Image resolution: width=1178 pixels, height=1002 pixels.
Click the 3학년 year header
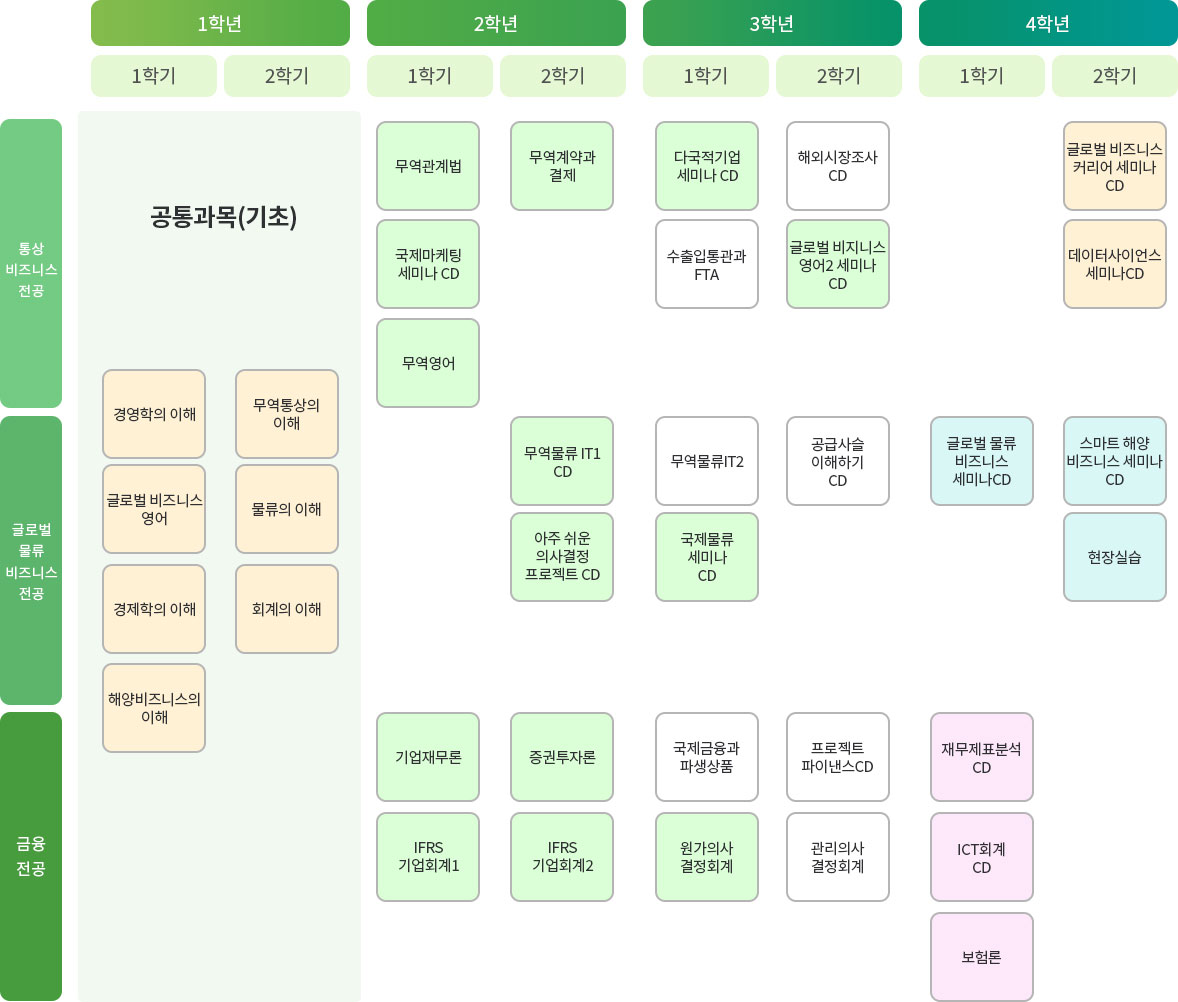pyautogui.click(x=772, y=23)
